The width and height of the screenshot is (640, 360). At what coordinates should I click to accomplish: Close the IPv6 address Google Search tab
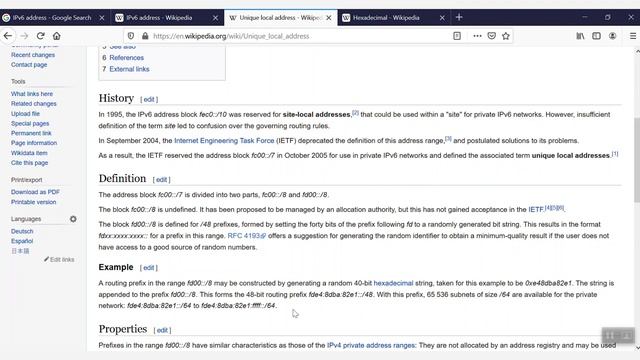tap(102, 18)
